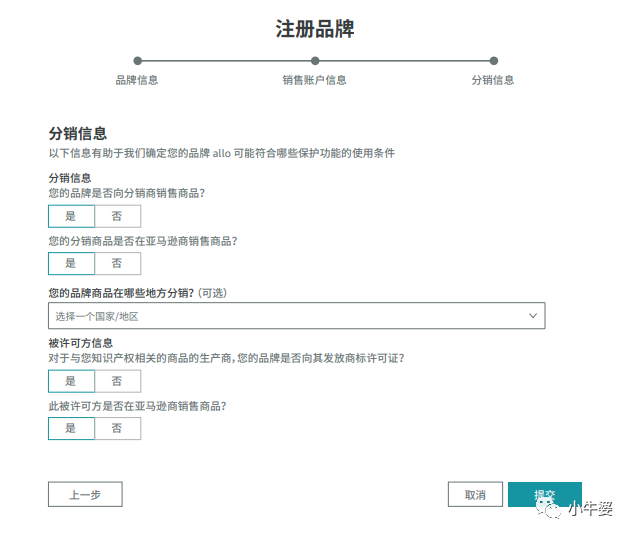The height and width of the screenshot is (537, 633).
Task: Click the large 分销信息 section heading
Action: [78, 134]
